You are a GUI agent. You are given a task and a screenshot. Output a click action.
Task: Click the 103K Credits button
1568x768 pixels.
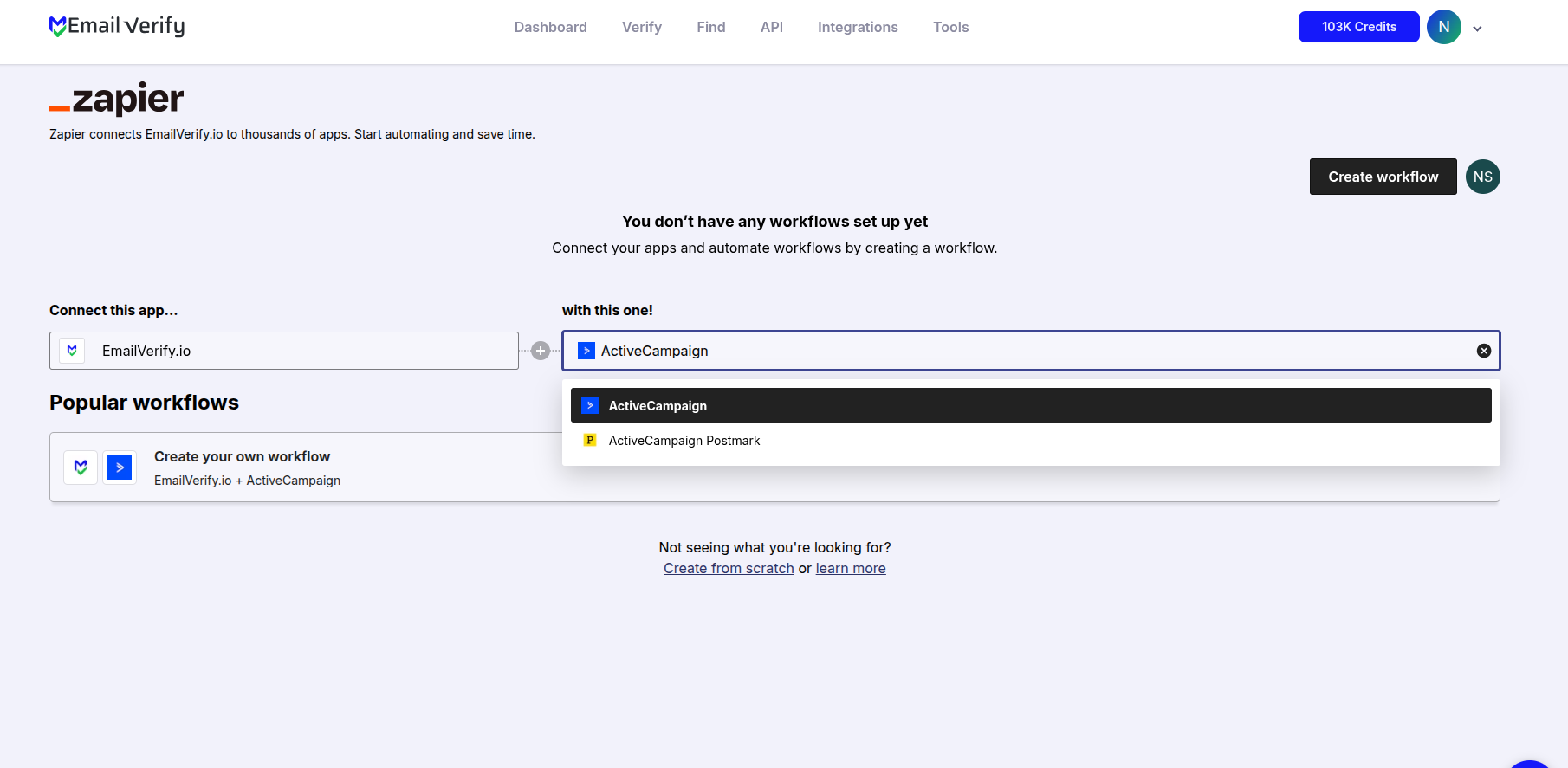click(1359, 27)
